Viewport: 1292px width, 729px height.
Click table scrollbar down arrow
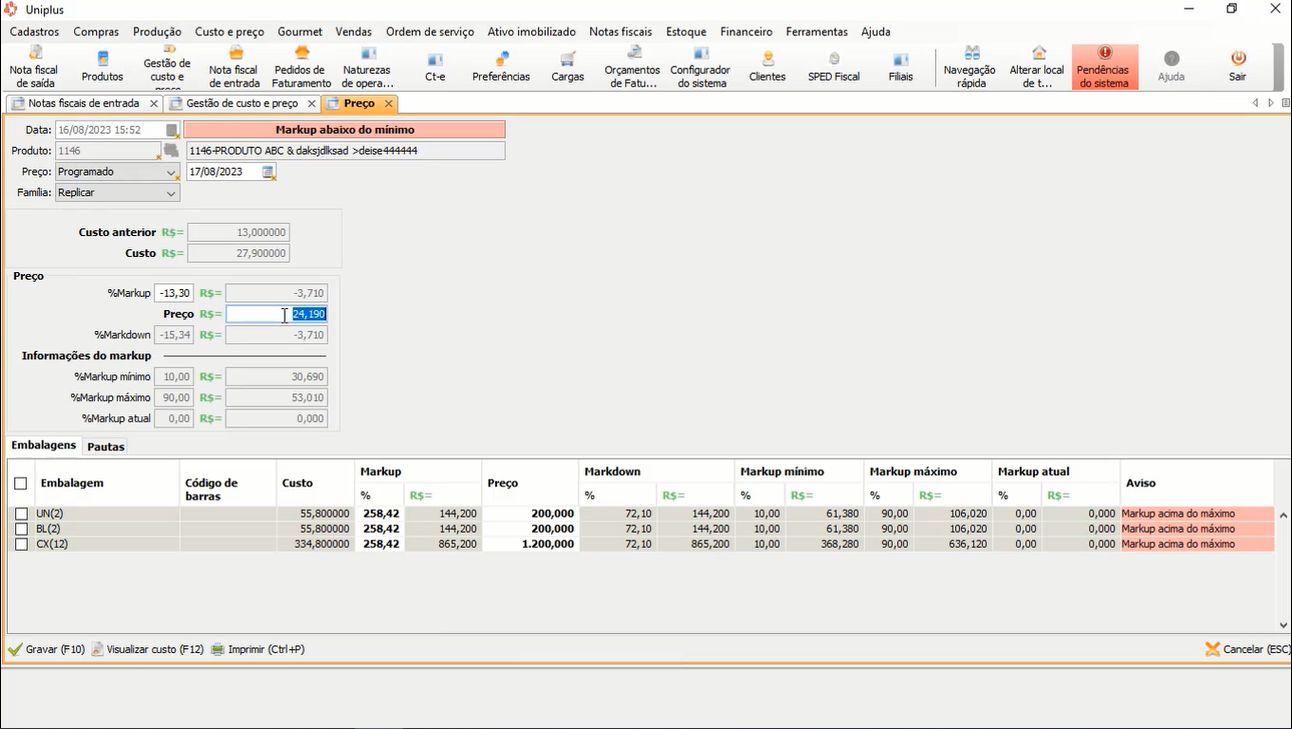coord(1284,625)
